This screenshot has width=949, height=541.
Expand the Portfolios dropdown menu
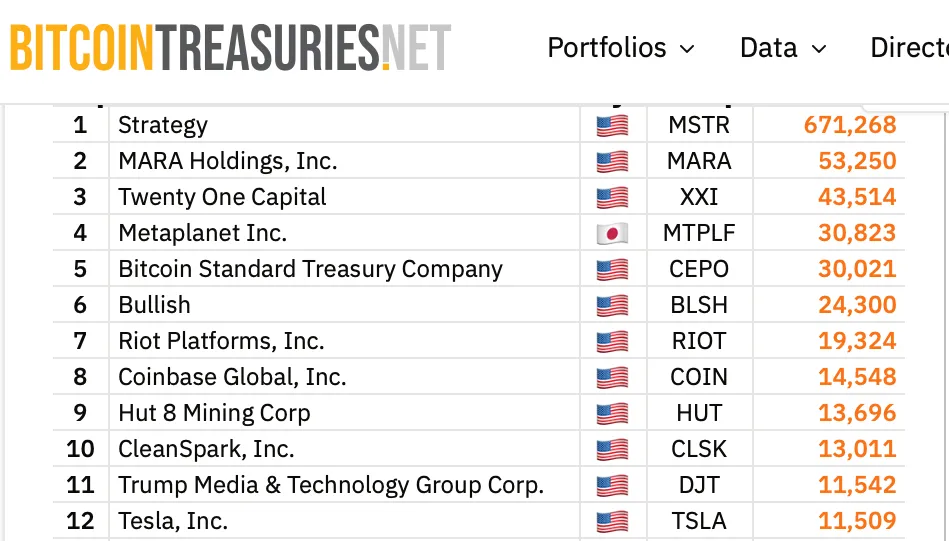(x=620, y=48)
